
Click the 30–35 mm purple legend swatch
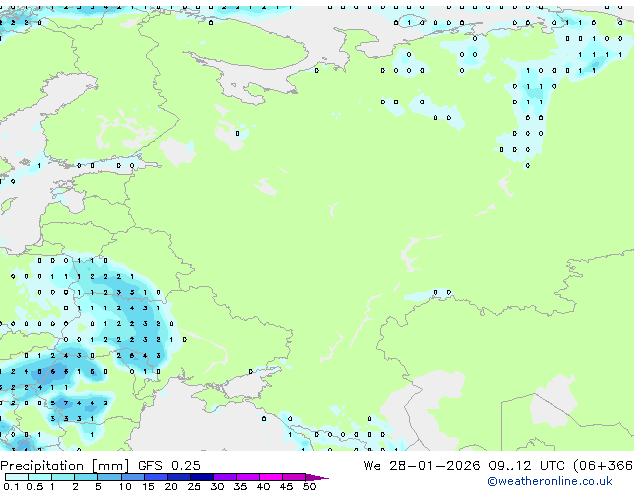225,477
